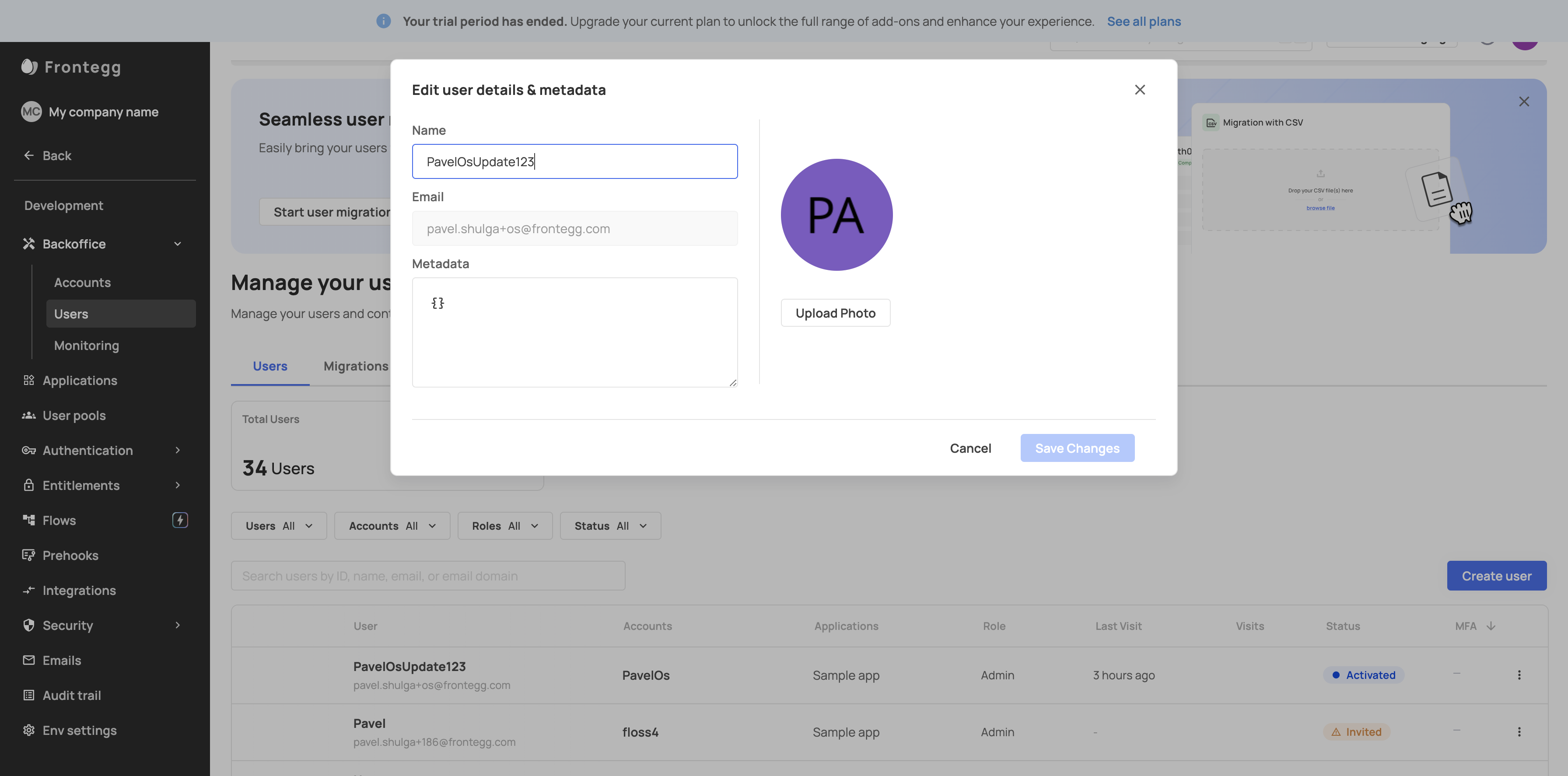Sort by the MFA column arrow
1568x776 pixels.
click(1491, 626)
